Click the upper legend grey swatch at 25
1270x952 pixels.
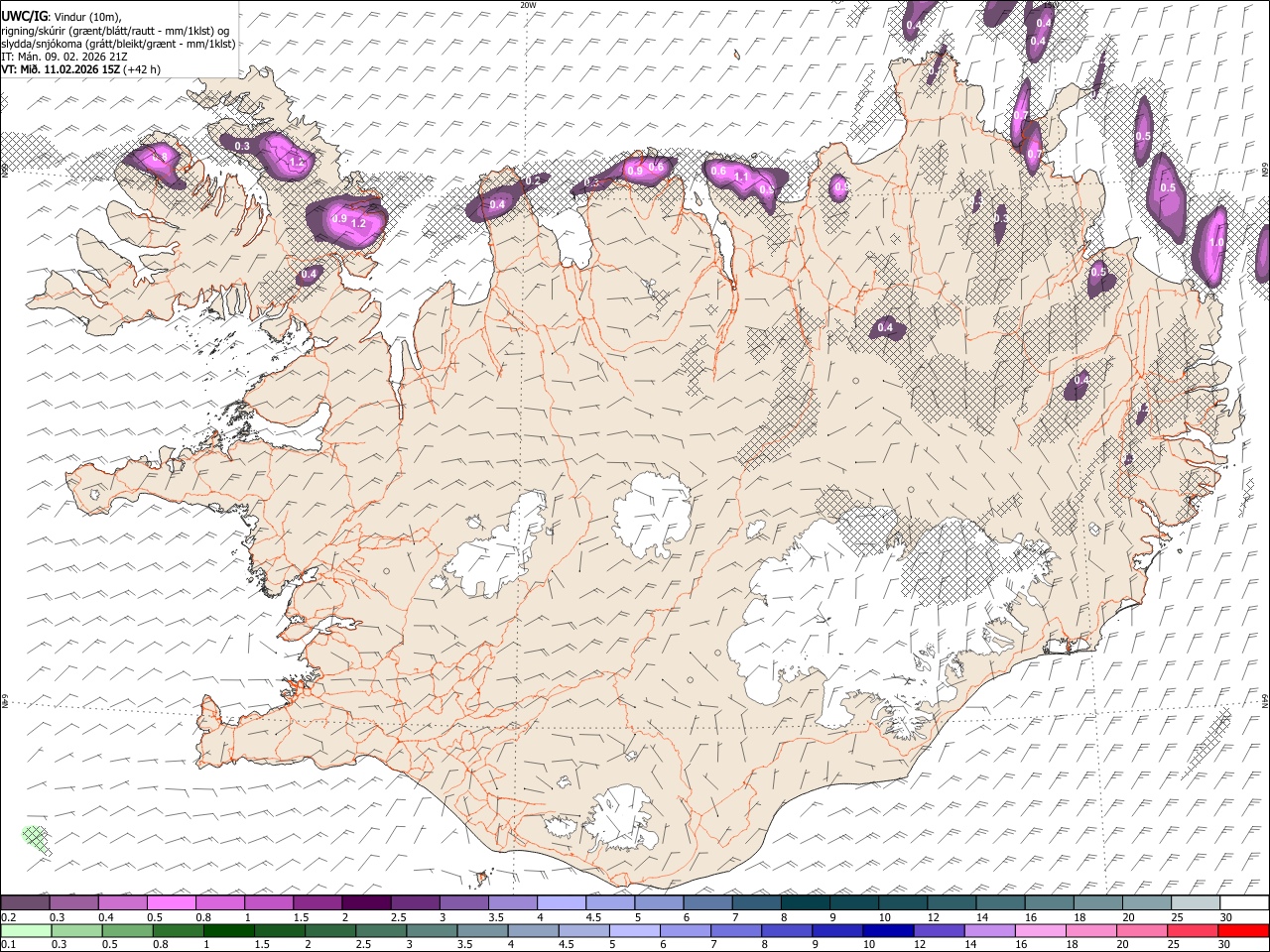[x=1196, y=903]
